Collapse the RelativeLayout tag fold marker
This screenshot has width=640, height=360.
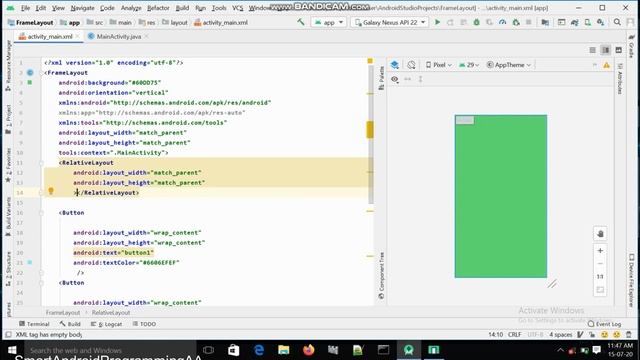(41, 163)
